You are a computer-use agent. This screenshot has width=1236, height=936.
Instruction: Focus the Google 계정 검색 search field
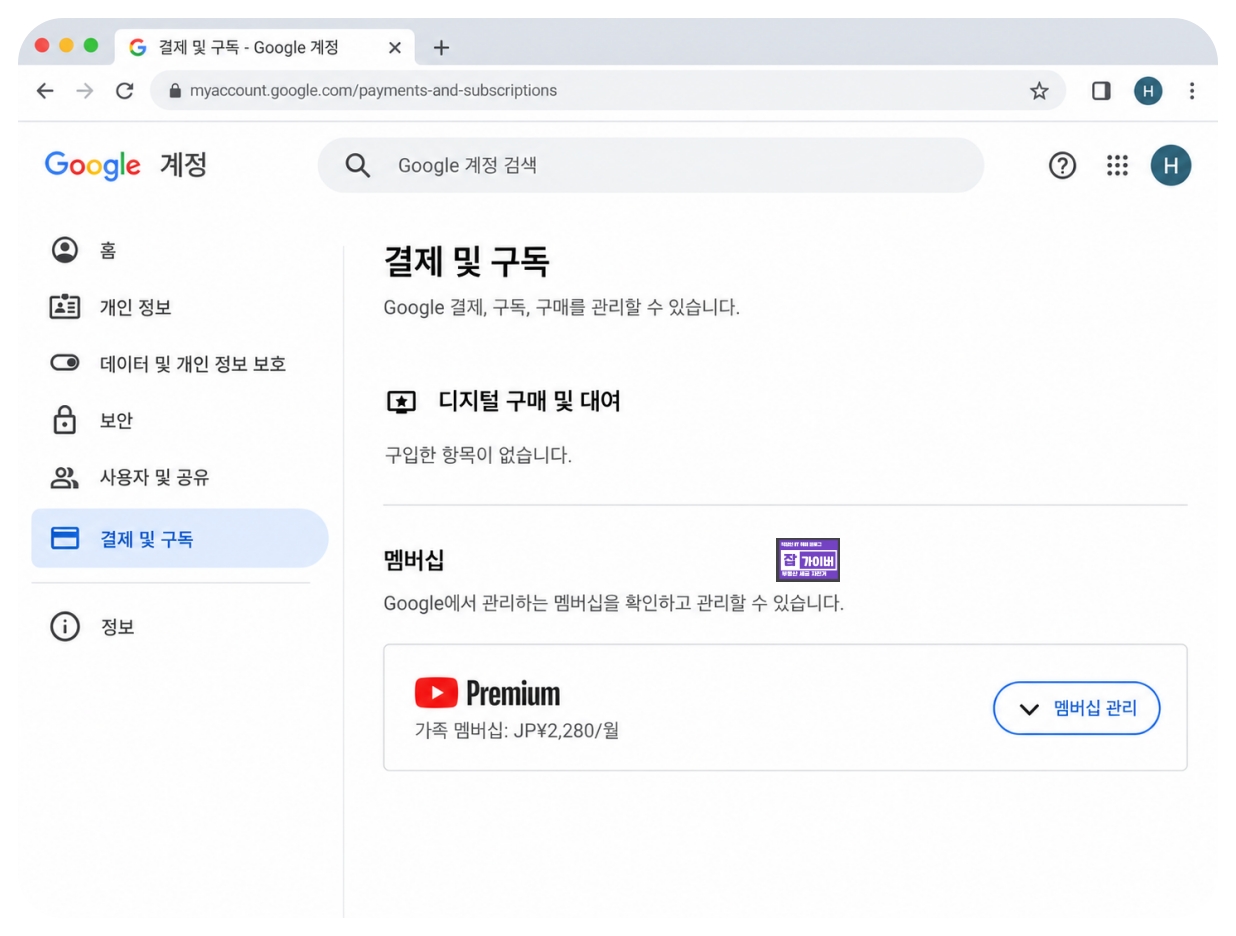click(x=650, y=165)
